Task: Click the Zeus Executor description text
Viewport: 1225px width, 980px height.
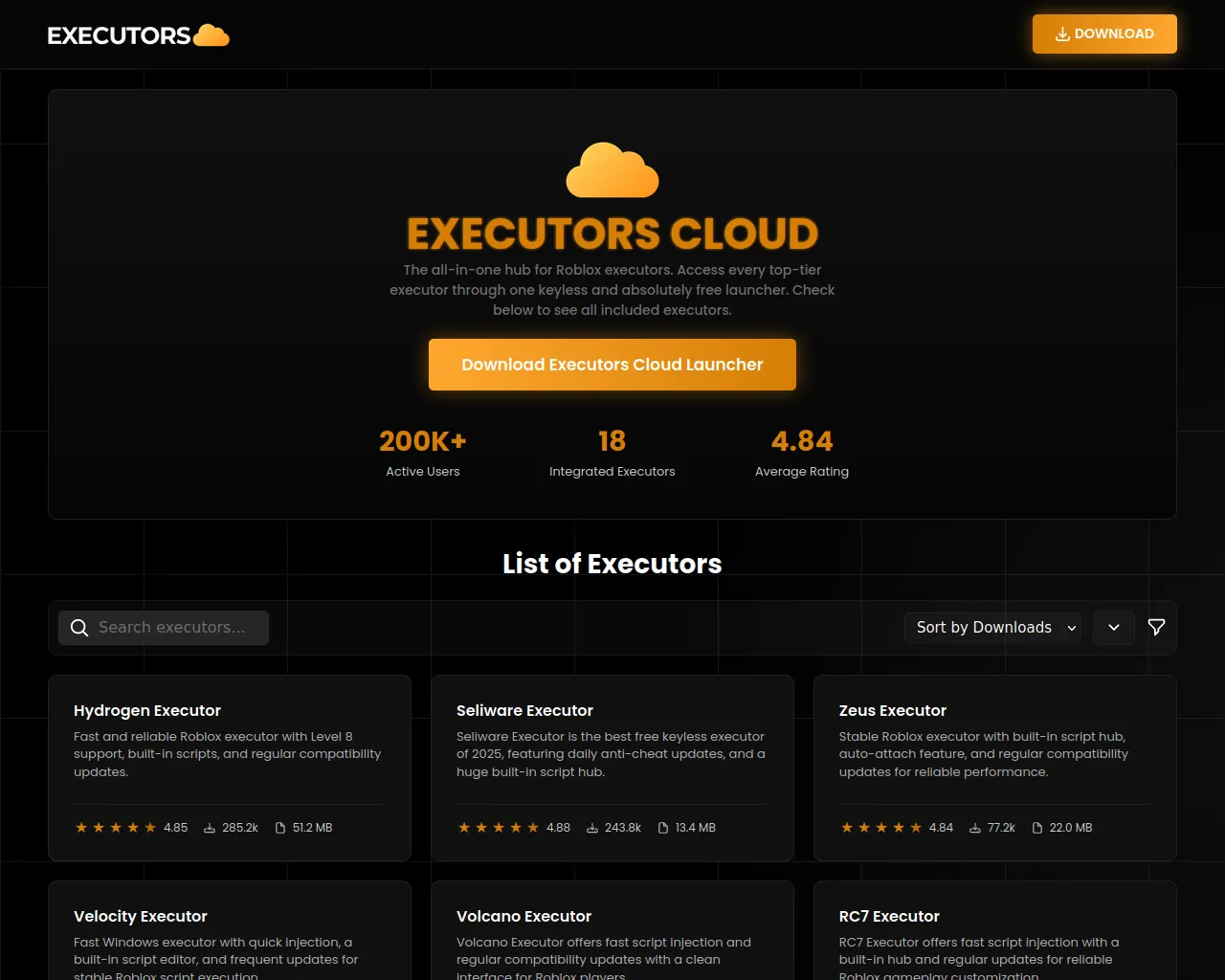Action: pyautogui.click(x=984, y=754)
